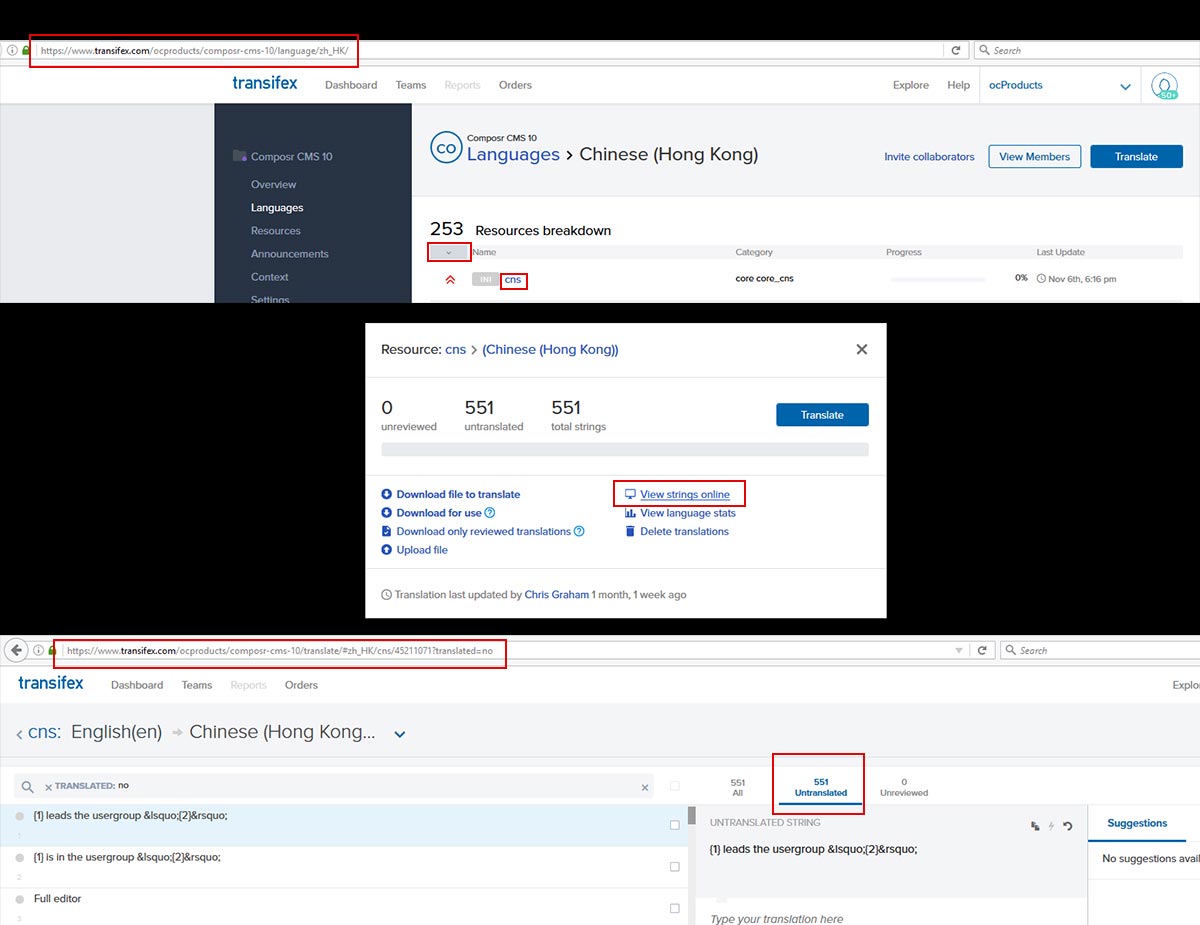Go back using the chevron before cns heading

pyautogui.click(x=20, y=734)
